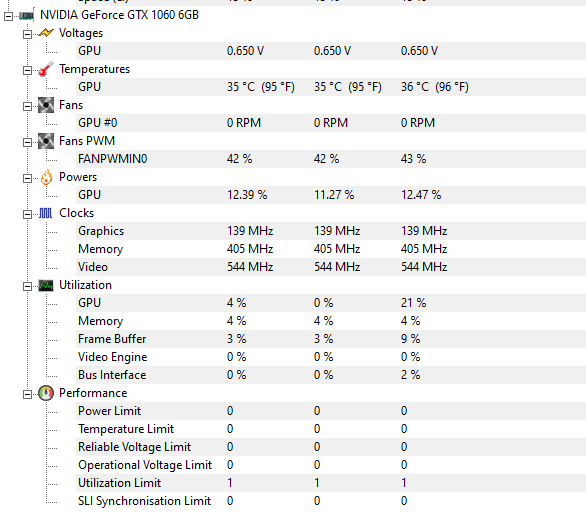
Task: Select the Operational Voltage Limit row
Action: (331, 465)
